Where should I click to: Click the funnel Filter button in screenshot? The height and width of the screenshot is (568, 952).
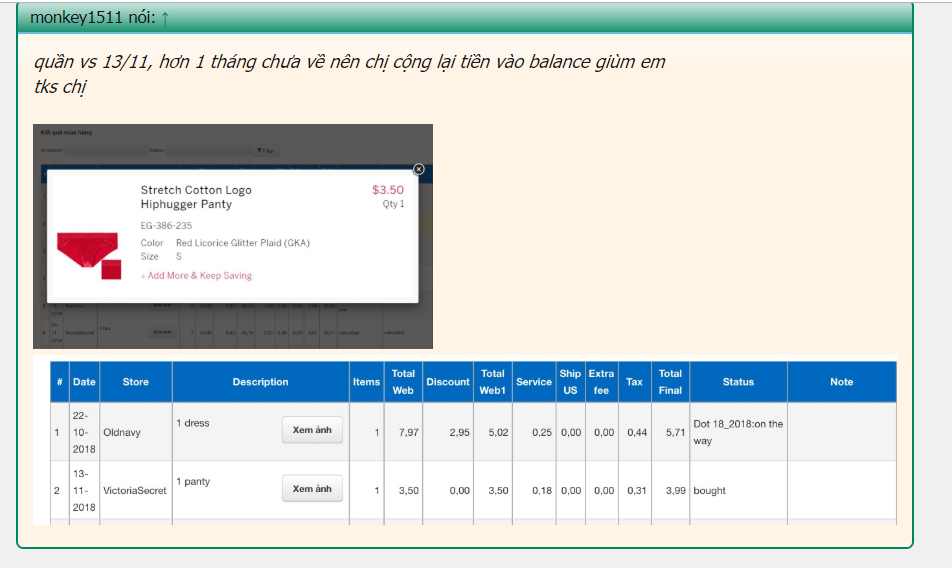click(266, 151)
